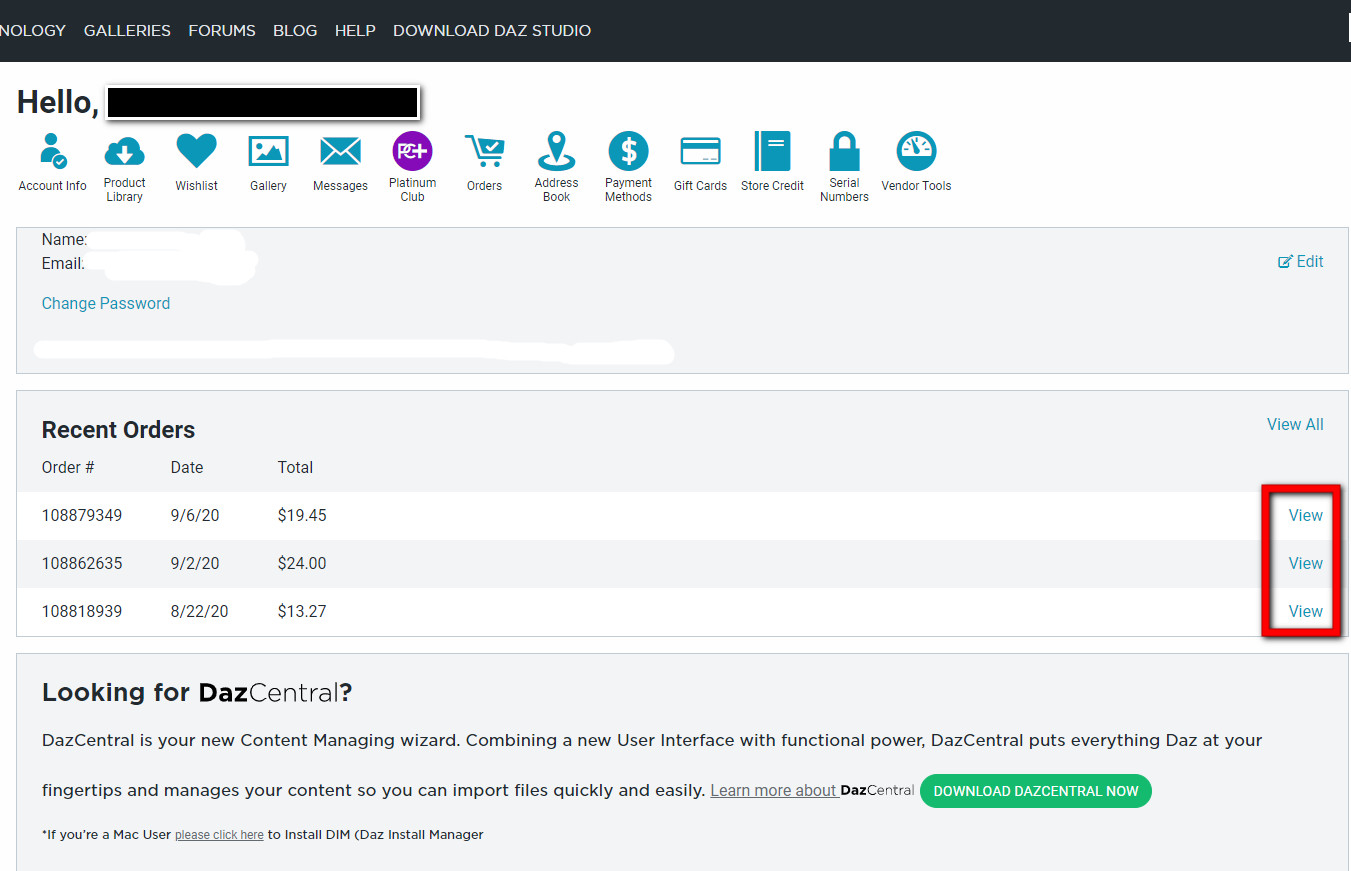Click the Learn more about DazCentral link
This screenshot has height=871, width=1351.
pyautogui.click(x=812, y=790)
